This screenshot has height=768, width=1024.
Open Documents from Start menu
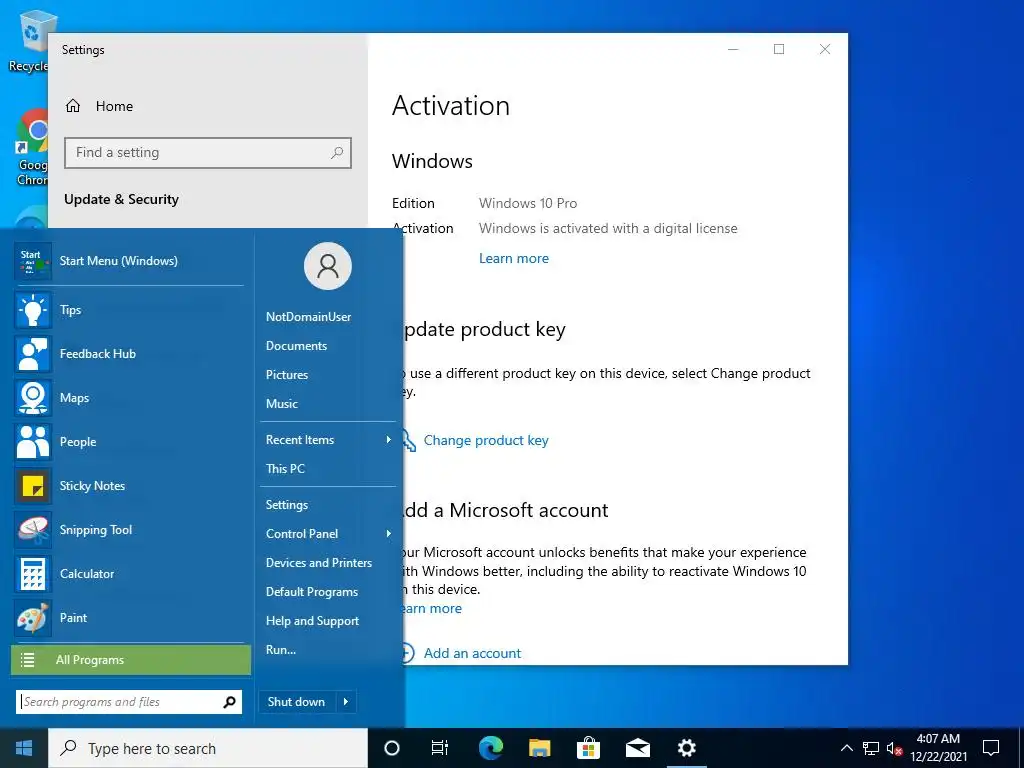tap(296, 345)
